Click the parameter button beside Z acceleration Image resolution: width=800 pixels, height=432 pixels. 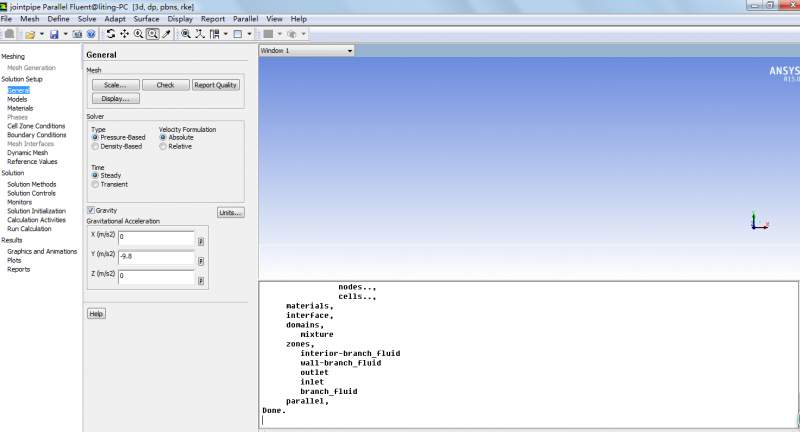pos(201,281)
